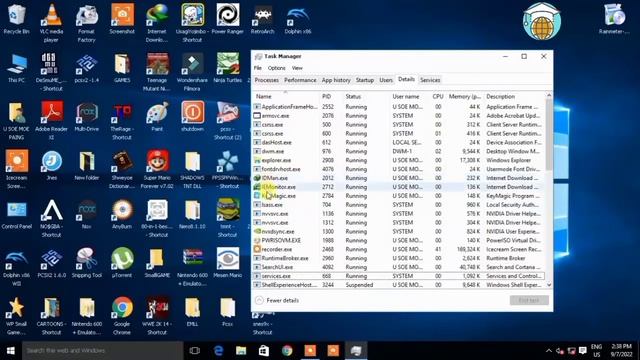The width and height of the screenshot is (640, 360).
Task: Open Super Mario Forever desktop icon
Action: [157, 169]
